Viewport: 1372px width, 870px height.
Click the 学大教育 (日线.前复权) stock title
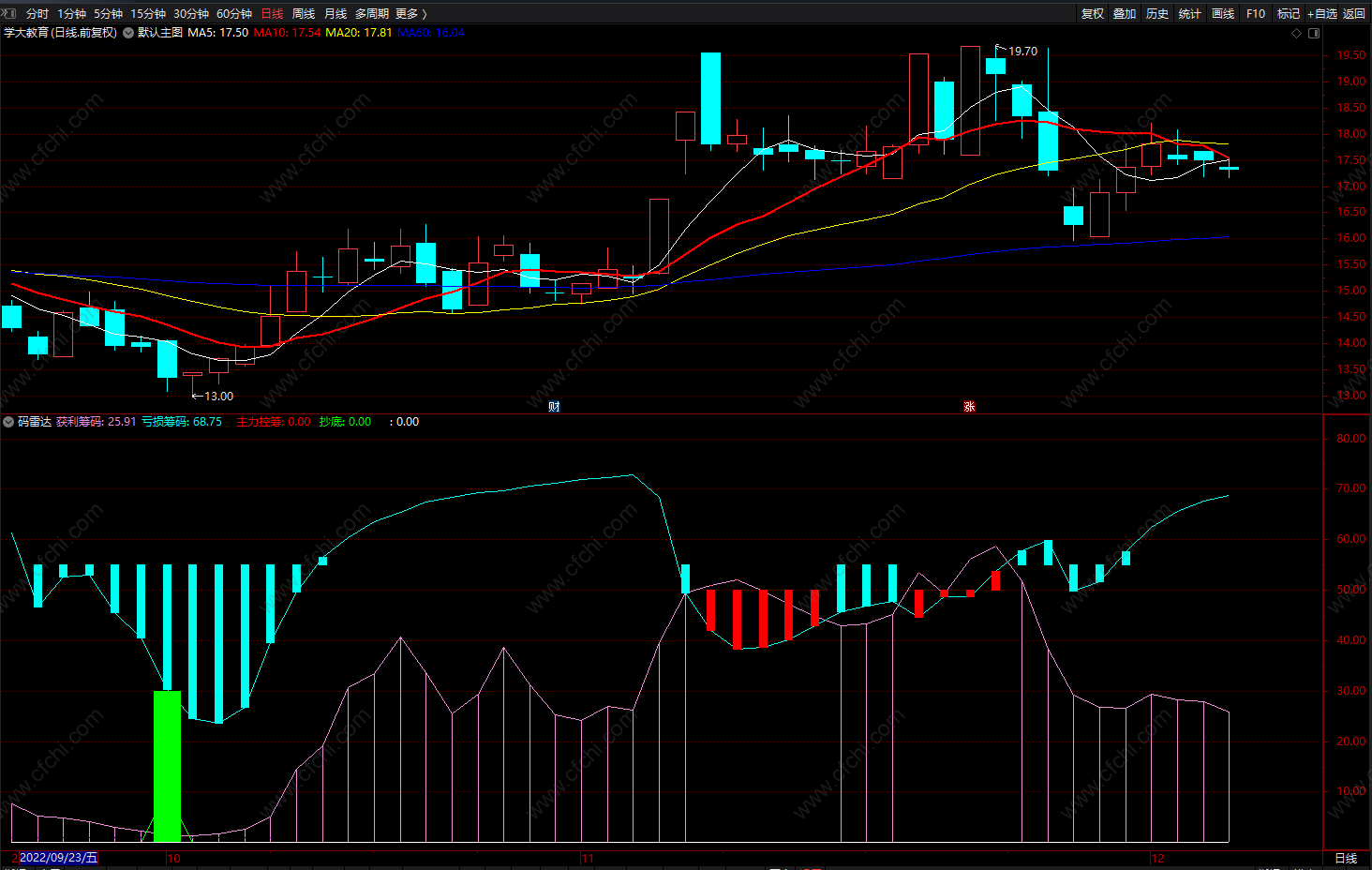point(60,33)
